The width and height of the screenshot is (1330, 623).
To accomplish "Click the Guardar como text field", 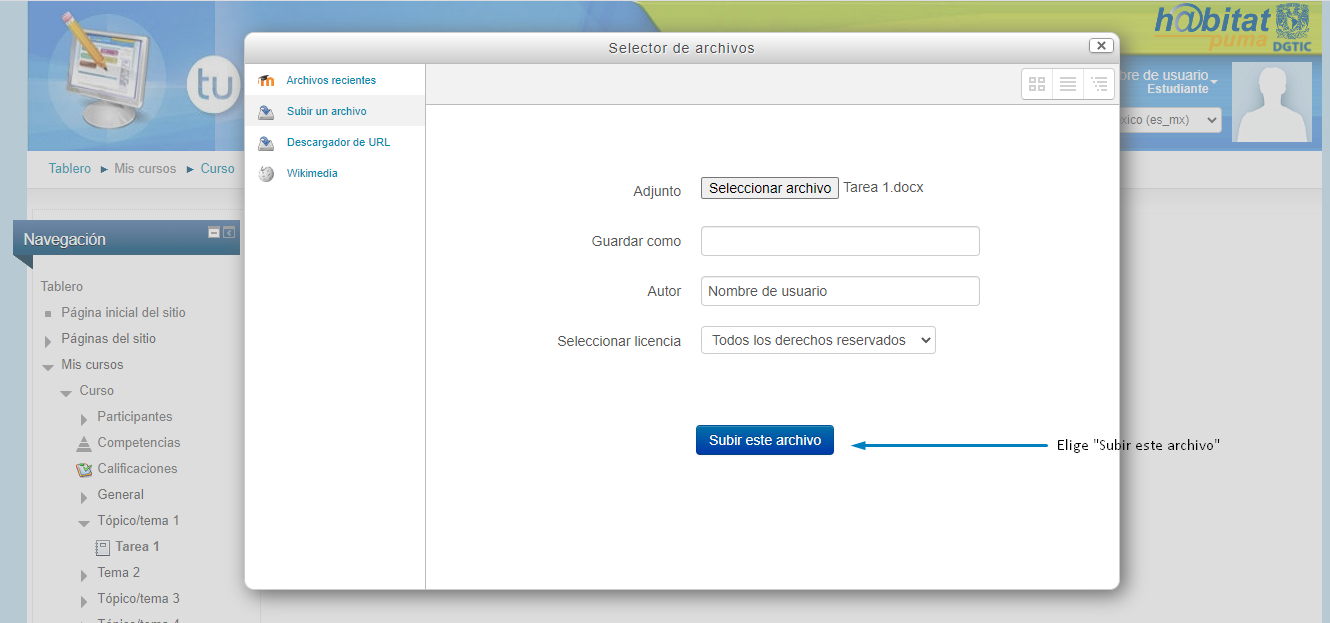I will 840,241.
